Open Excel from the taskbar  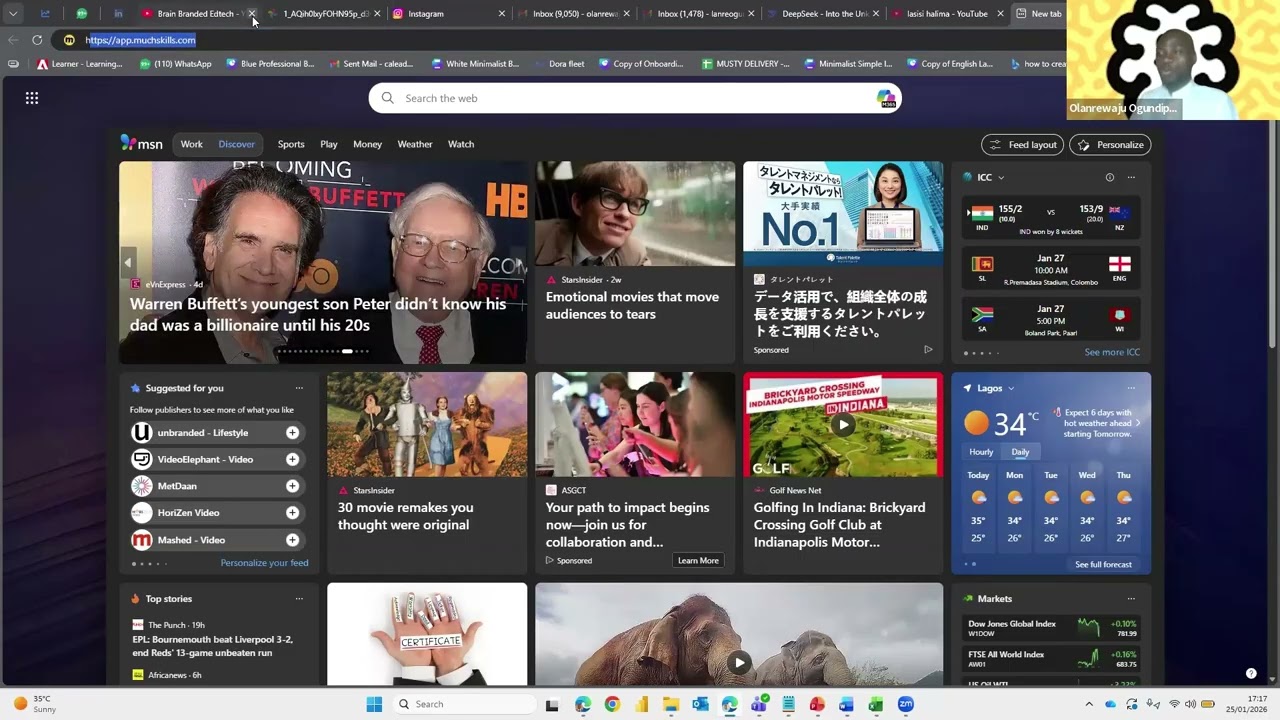pos(876,704)
